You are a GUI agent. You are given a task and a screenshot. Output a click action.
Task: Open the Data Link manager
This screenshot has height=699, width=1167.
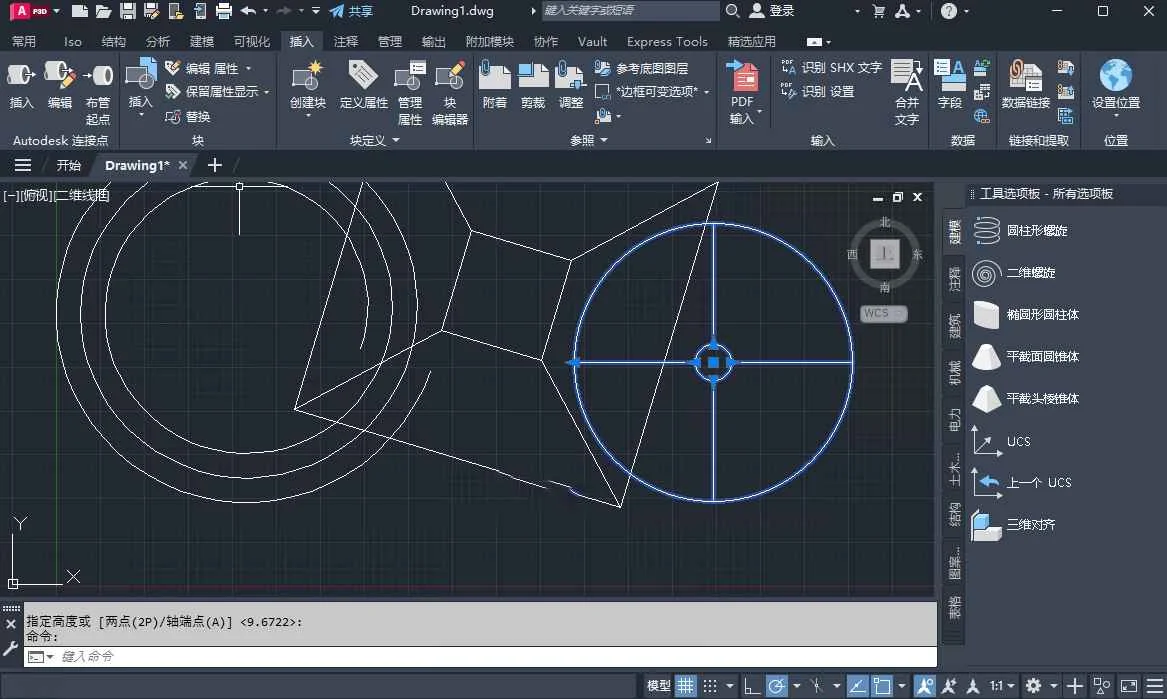1025,84
